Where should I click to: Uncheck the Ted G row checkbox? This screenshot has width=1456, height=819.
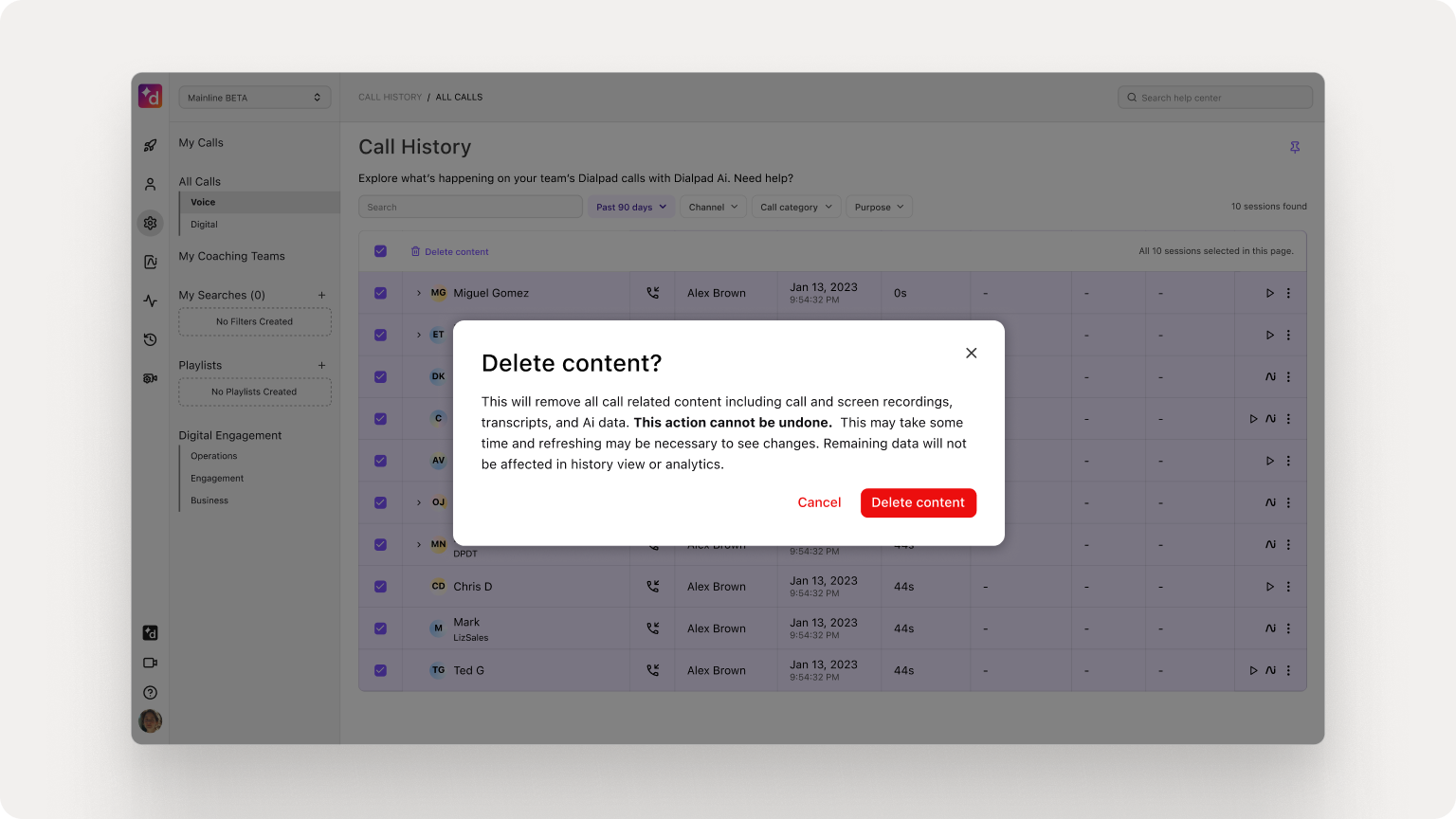380,670
